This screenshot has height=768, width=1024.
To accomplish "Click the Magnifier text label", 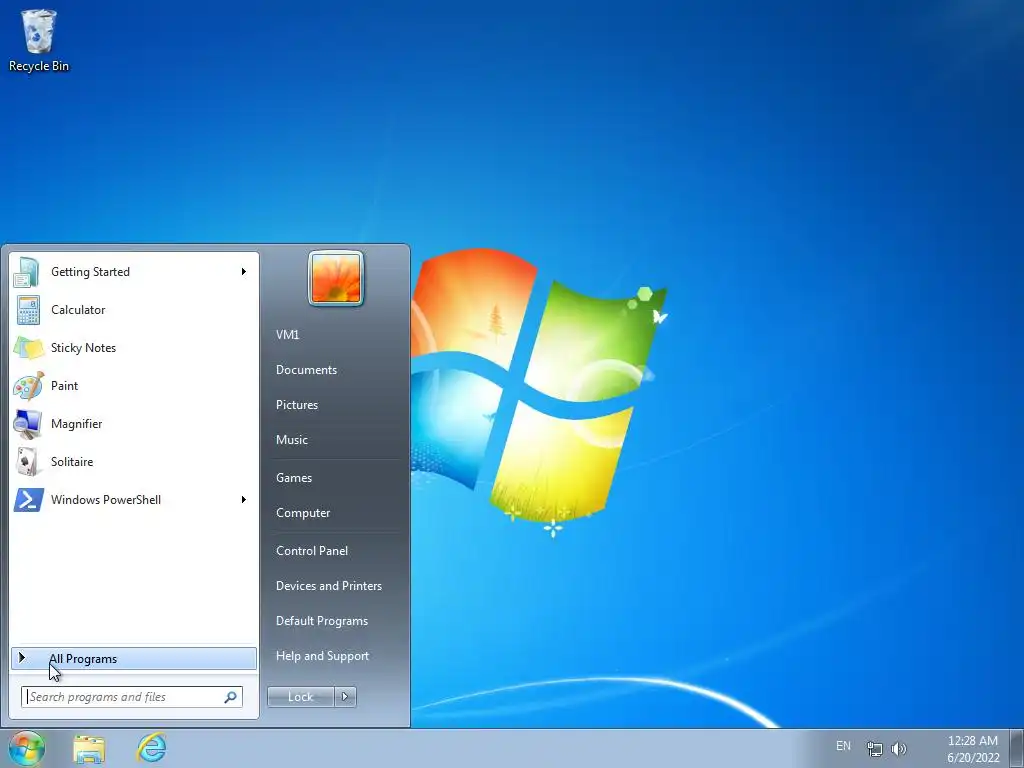I will pos(76,424).
